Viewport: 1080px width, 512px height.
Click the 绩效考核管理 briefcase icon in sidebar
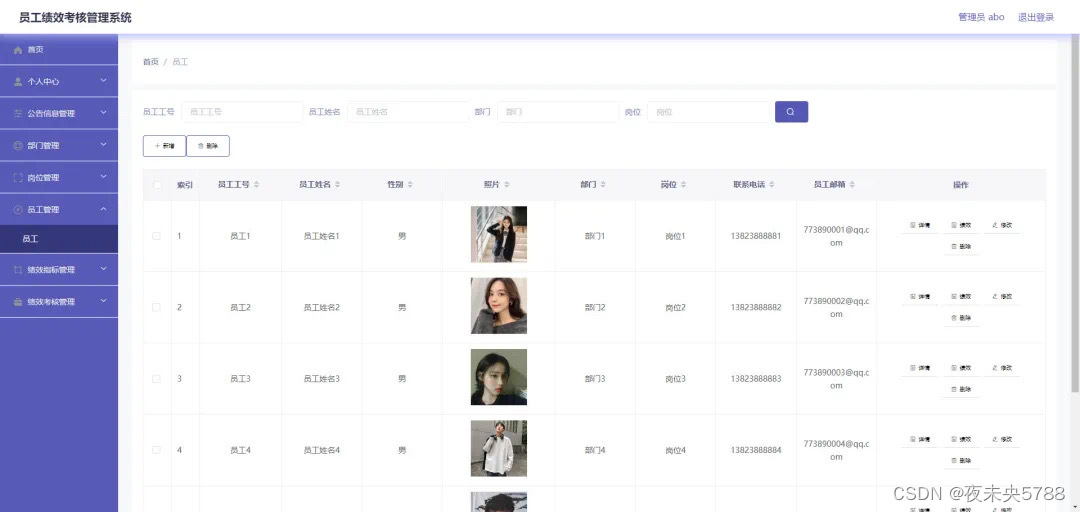click(19, 302)
